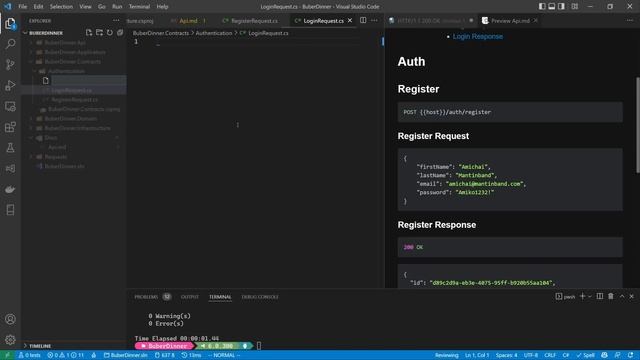Click Spell checker status item

click(585, 355)
